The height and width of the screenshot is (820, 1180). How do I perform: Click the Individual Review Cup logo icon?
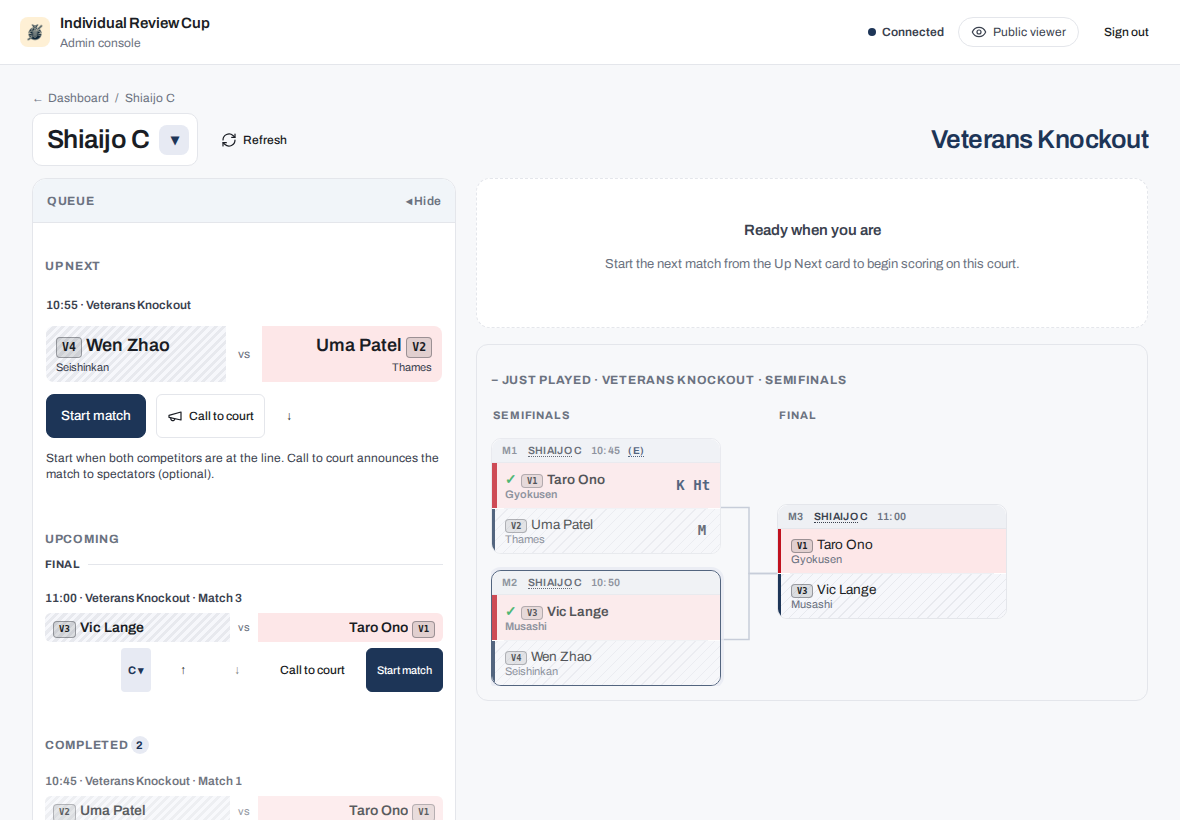coord(35,32)
